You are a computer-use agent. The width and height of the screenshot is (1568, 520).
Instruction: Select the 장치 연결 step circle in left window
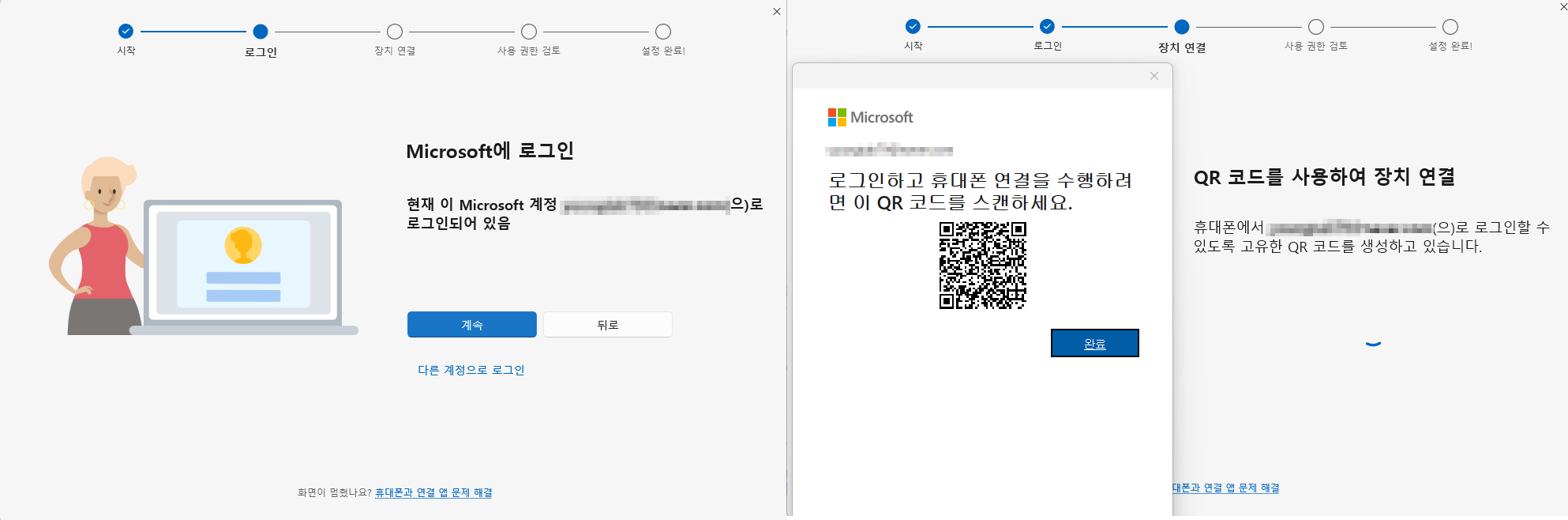[x=395, y=32]
